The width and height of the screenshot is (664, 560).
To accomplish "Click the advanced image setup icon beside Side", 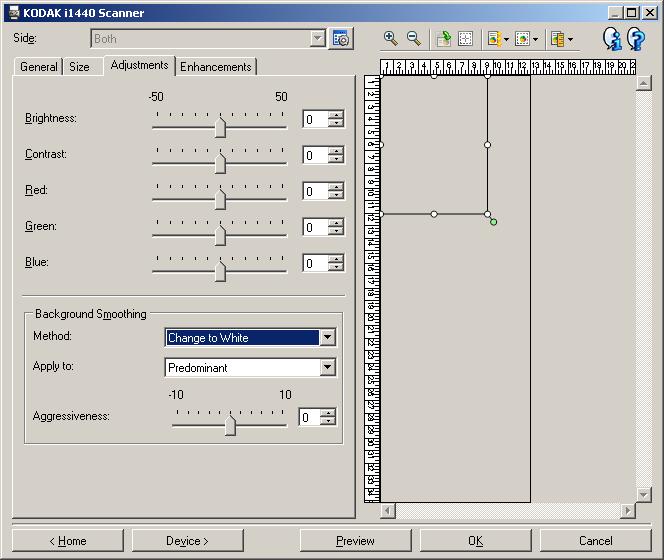I will coord(340,39).
